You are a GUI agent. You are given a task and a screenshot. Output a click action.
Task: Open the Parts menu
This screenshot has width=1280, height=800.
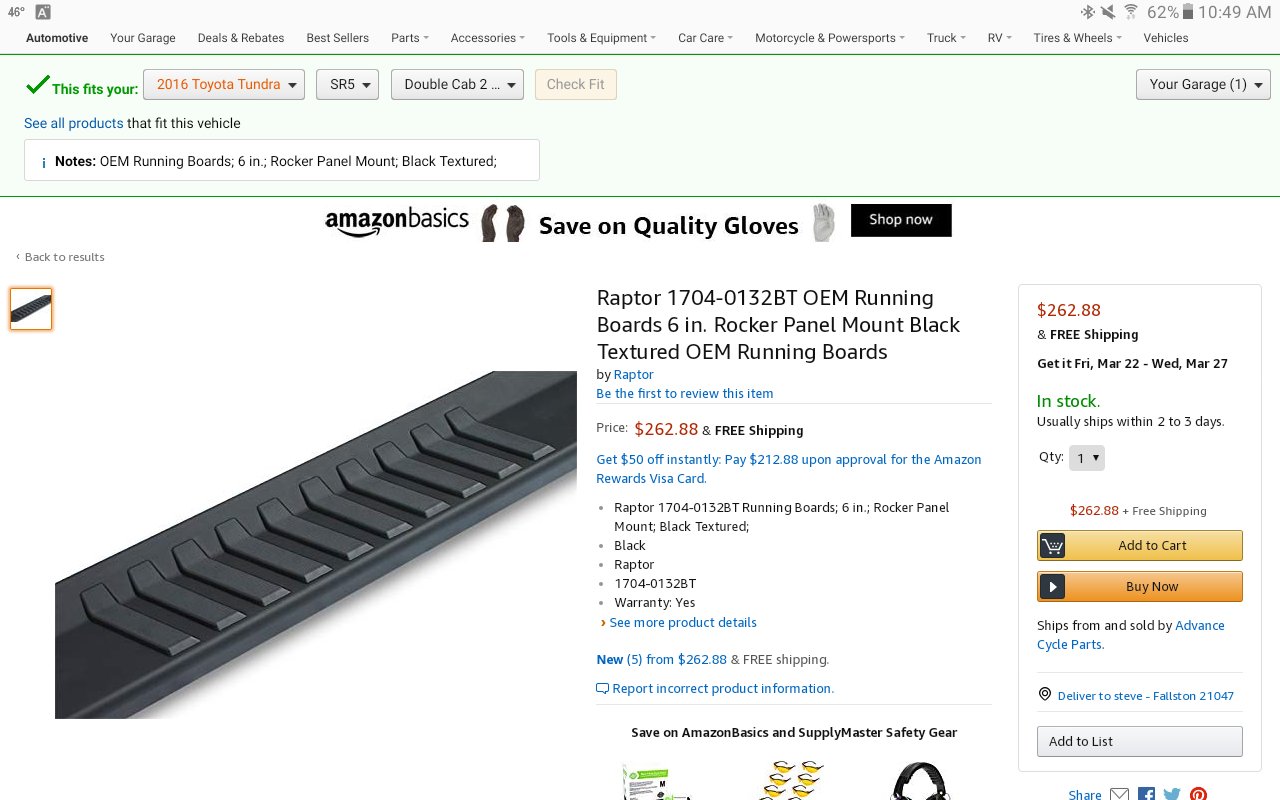tap(410, 38)
